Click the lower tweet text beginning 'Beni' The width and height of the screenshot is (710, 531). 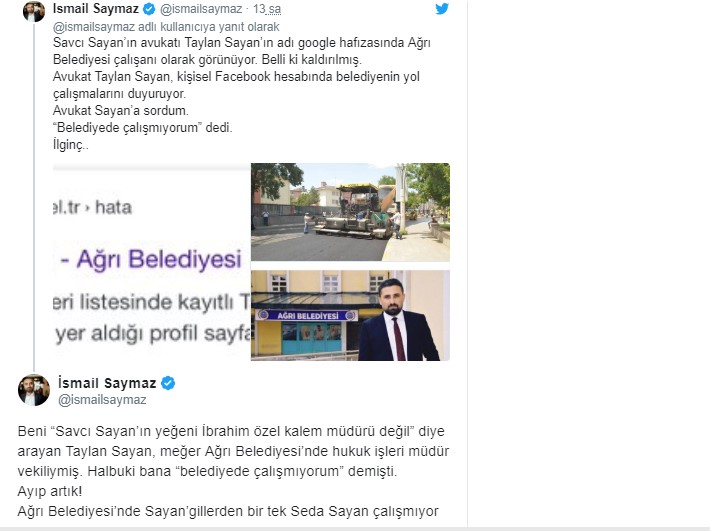tap(233, 471)
